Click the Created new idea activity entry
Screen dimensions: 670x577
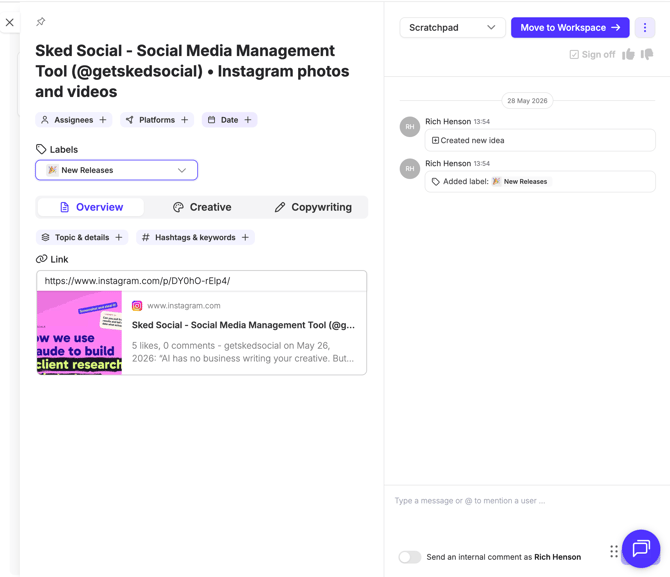coord(540,140)
